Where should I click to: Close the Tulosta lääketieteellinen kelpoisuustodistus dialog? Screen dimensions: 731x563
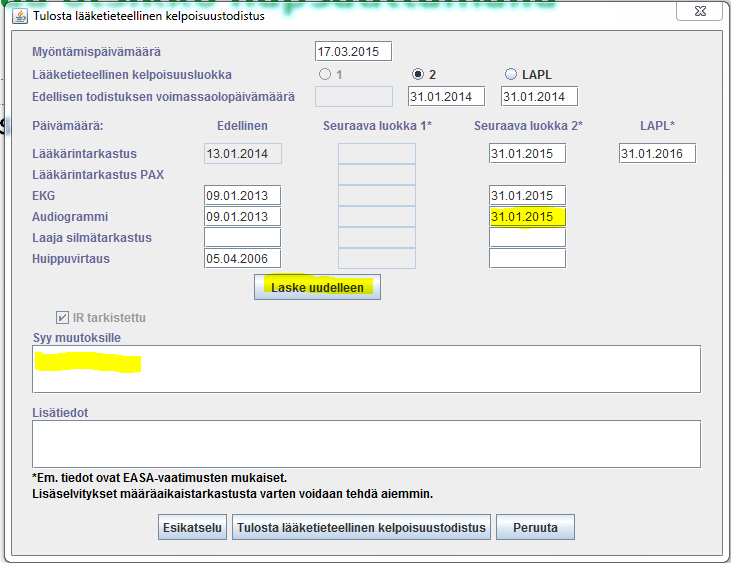pyautogui.click(x=700, y=11)
